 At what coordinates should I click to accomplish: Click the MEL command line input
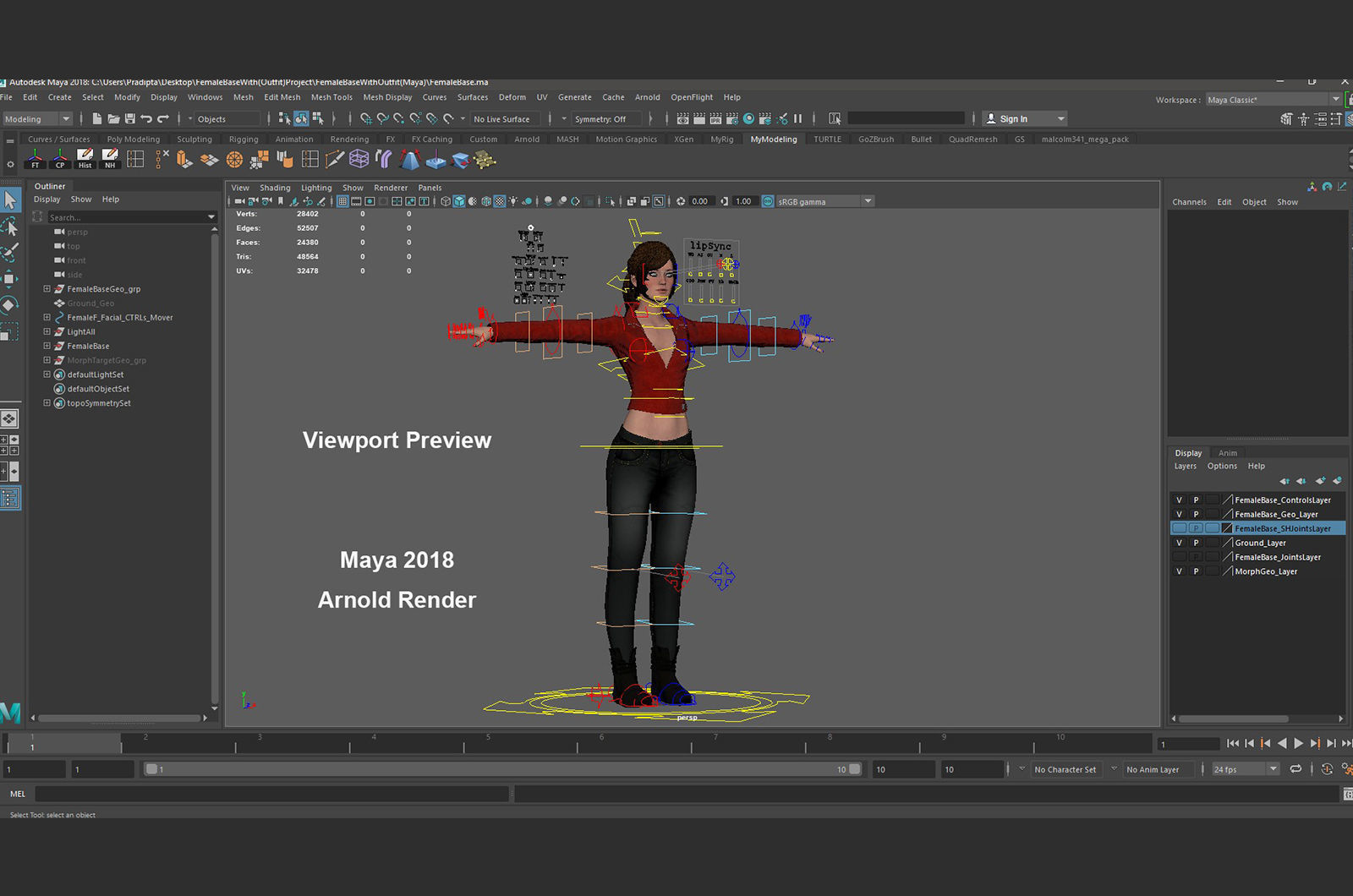click(x=271, y=794)
